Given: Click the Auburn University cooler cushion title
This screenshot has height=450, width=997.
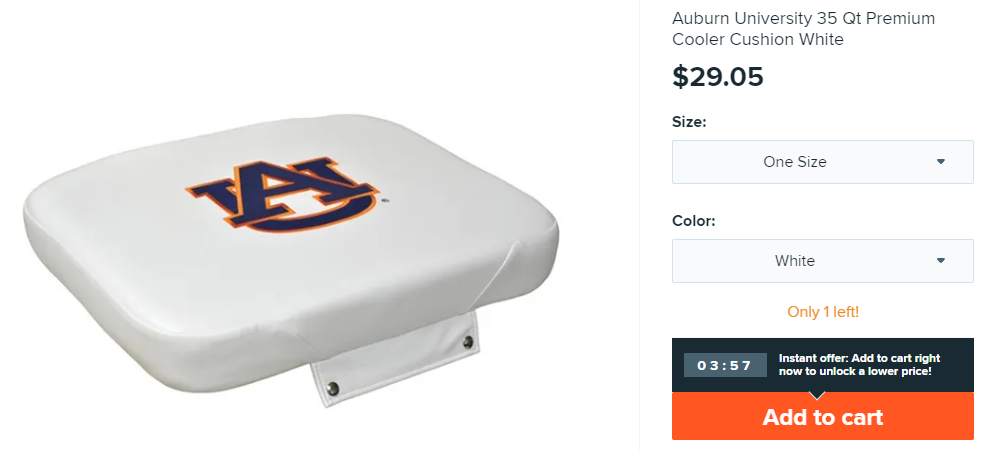Looking at the screenshot, I should pos(804,29).
